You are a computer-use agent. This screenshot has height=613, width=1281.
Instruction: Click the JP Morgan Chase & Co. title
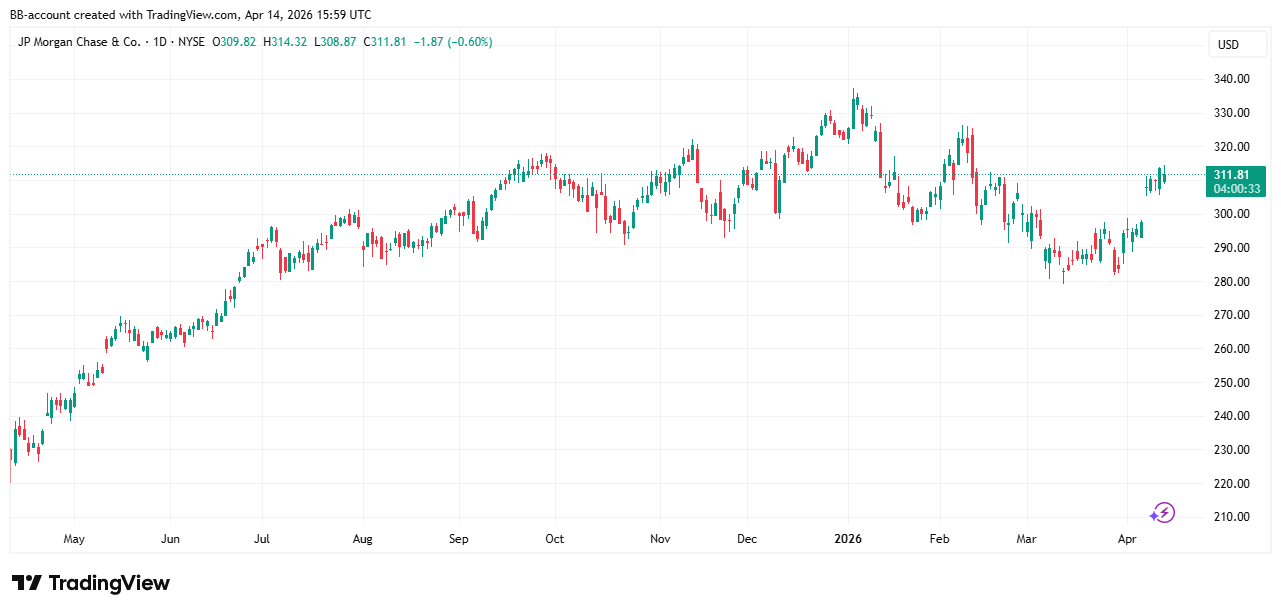coord(78,42)
